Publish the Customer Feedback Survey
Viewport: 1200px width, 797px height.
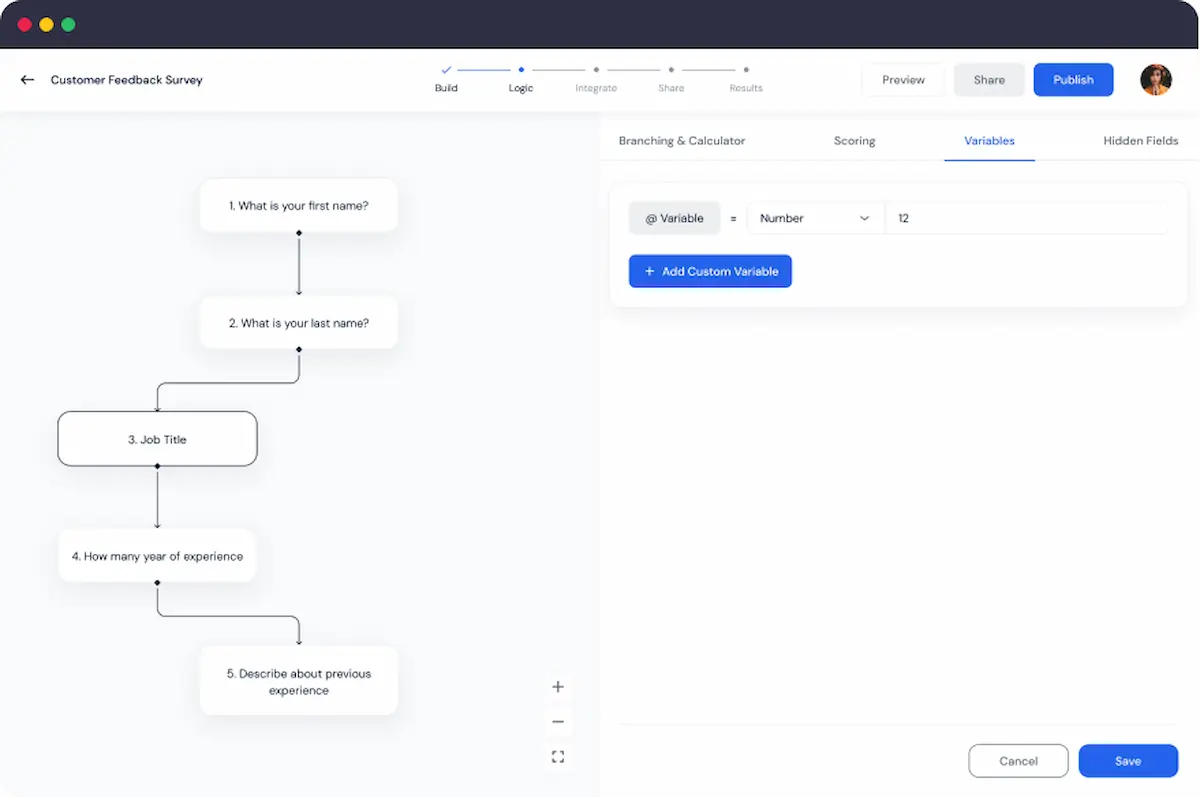(x=1073, y=79)
